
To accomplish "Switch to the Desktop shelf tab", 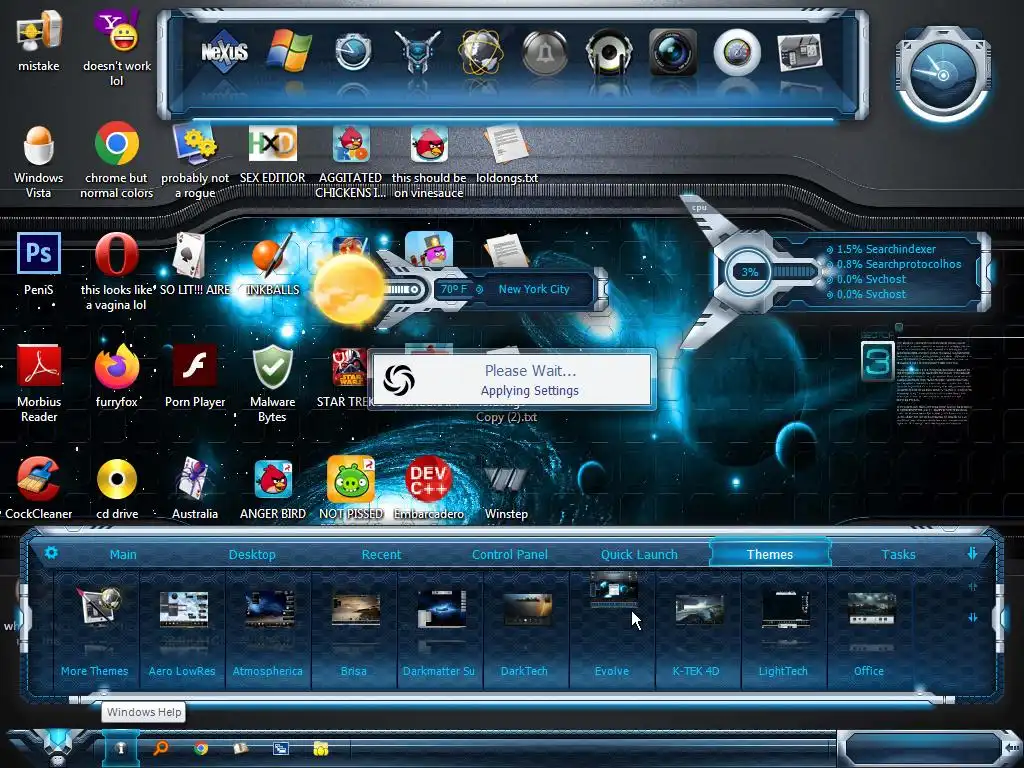I will point(252,554).
